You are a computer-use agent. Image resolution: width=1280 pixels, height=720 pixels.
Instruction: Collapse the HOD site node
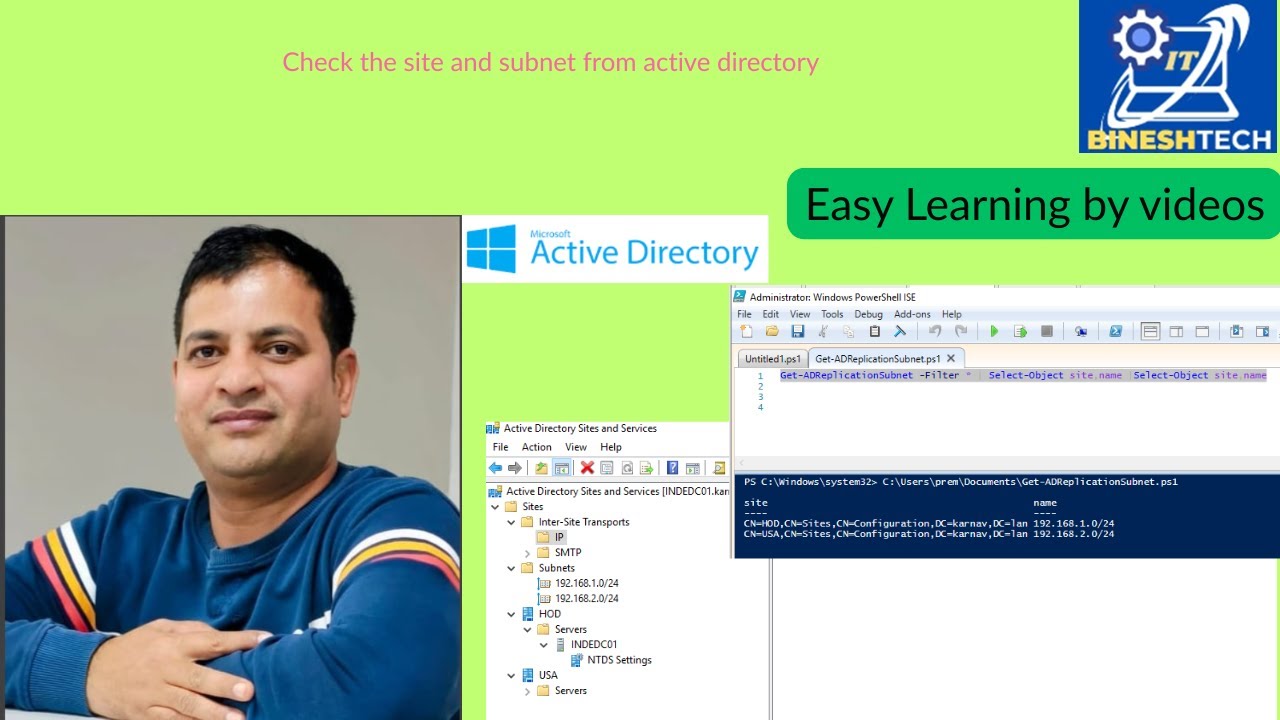(511, 614)
